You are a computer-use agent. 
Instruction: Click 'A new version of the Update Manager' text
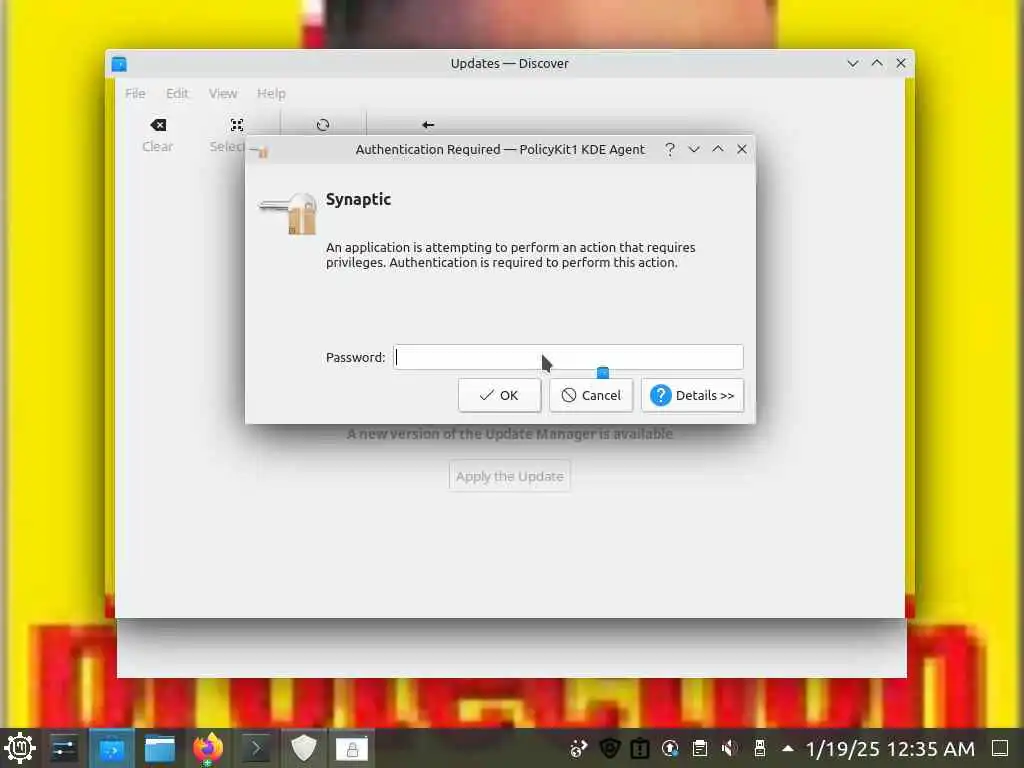[x=510, y=434]
